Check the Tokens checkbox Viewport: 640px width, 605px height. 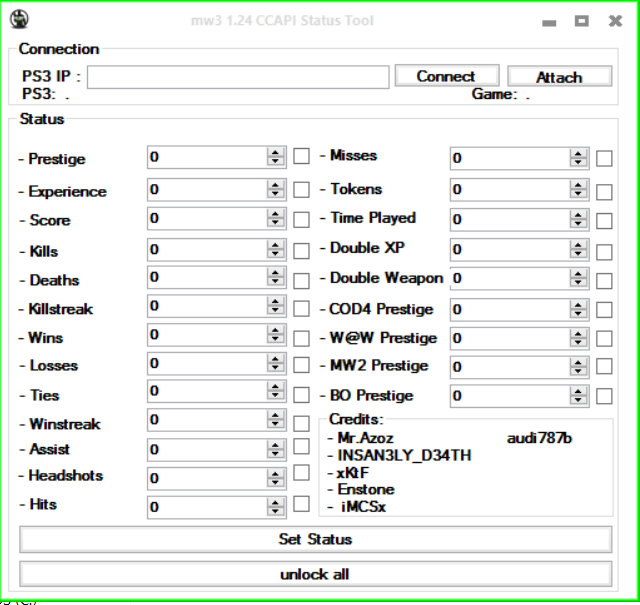tap(604, 192)
